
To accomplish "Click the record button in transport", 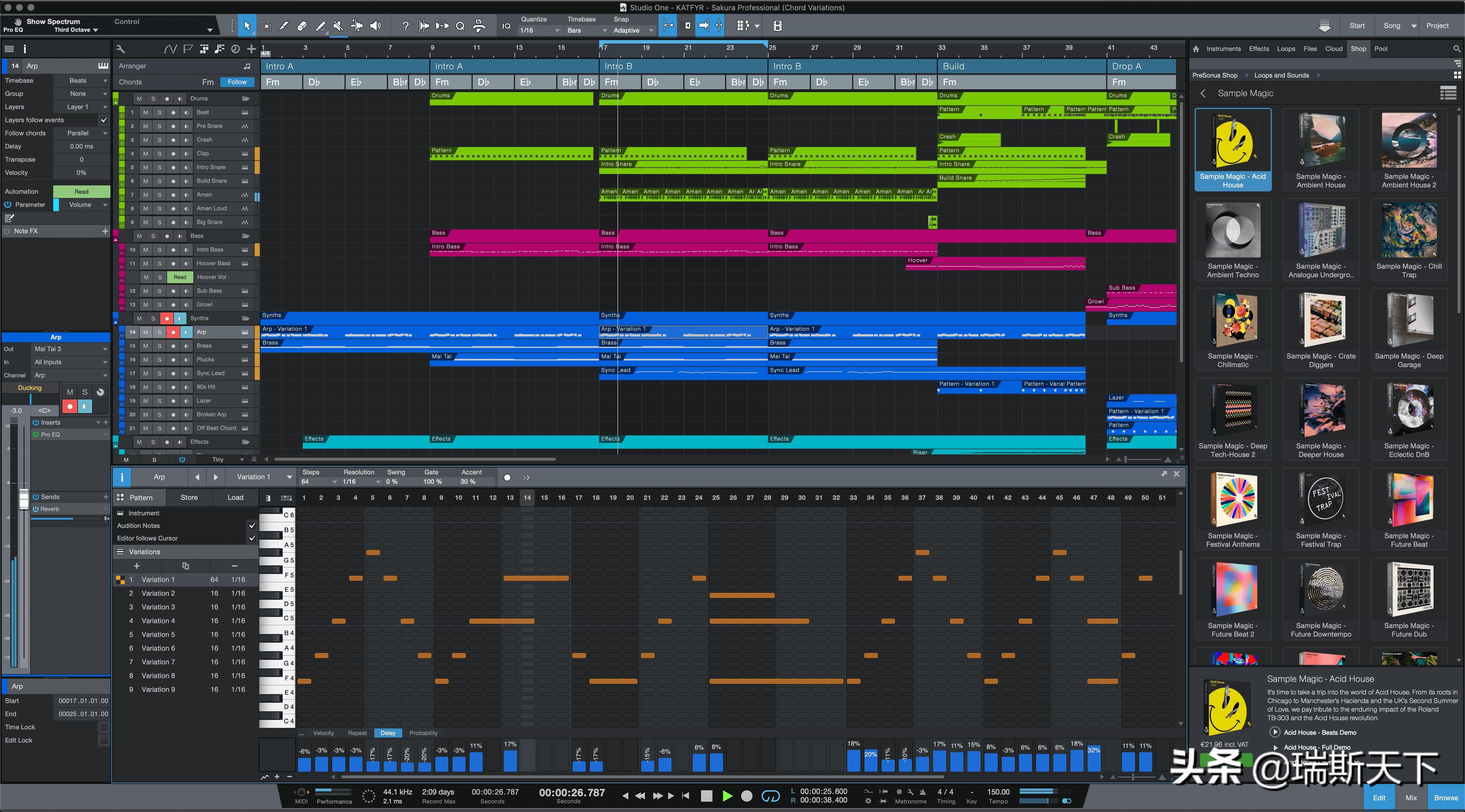I will 747,796.
